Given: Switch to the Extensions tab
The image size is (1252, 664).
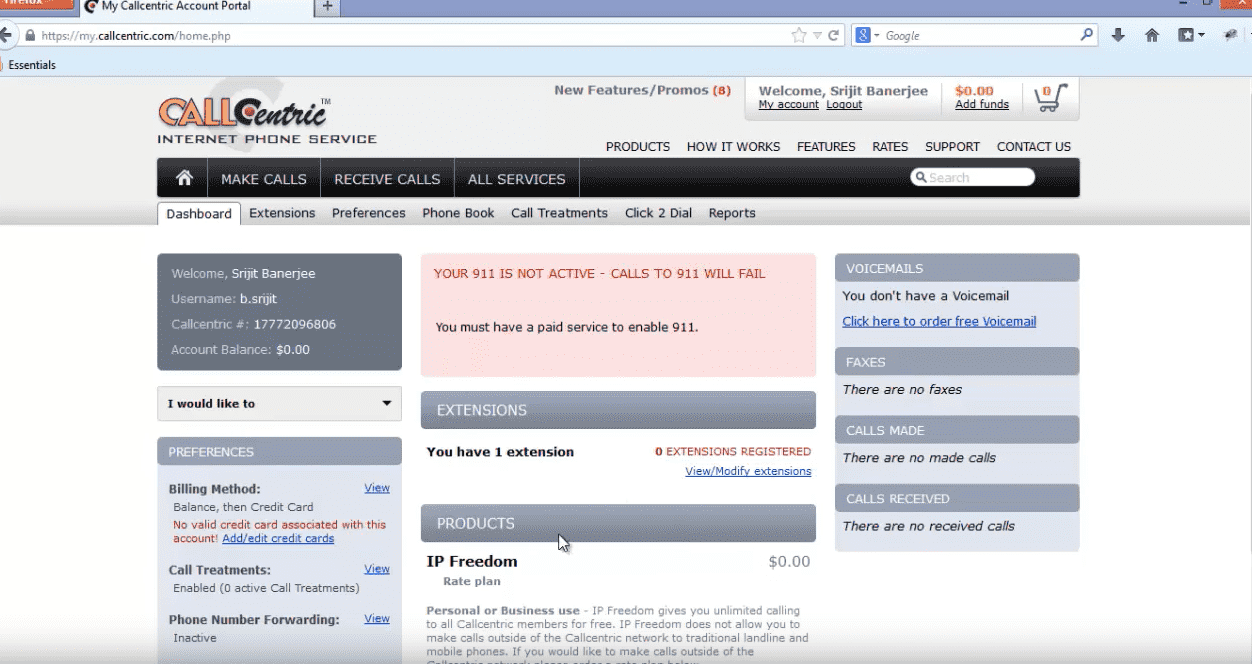Looking at the screenshot, I should (282, 213).
